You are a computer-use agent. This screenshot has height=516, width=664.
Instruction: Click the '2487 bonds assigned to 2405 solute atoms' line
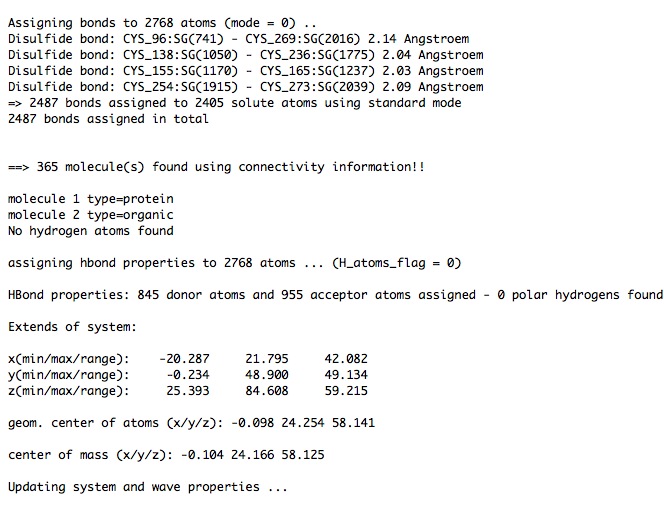(235, 103)
